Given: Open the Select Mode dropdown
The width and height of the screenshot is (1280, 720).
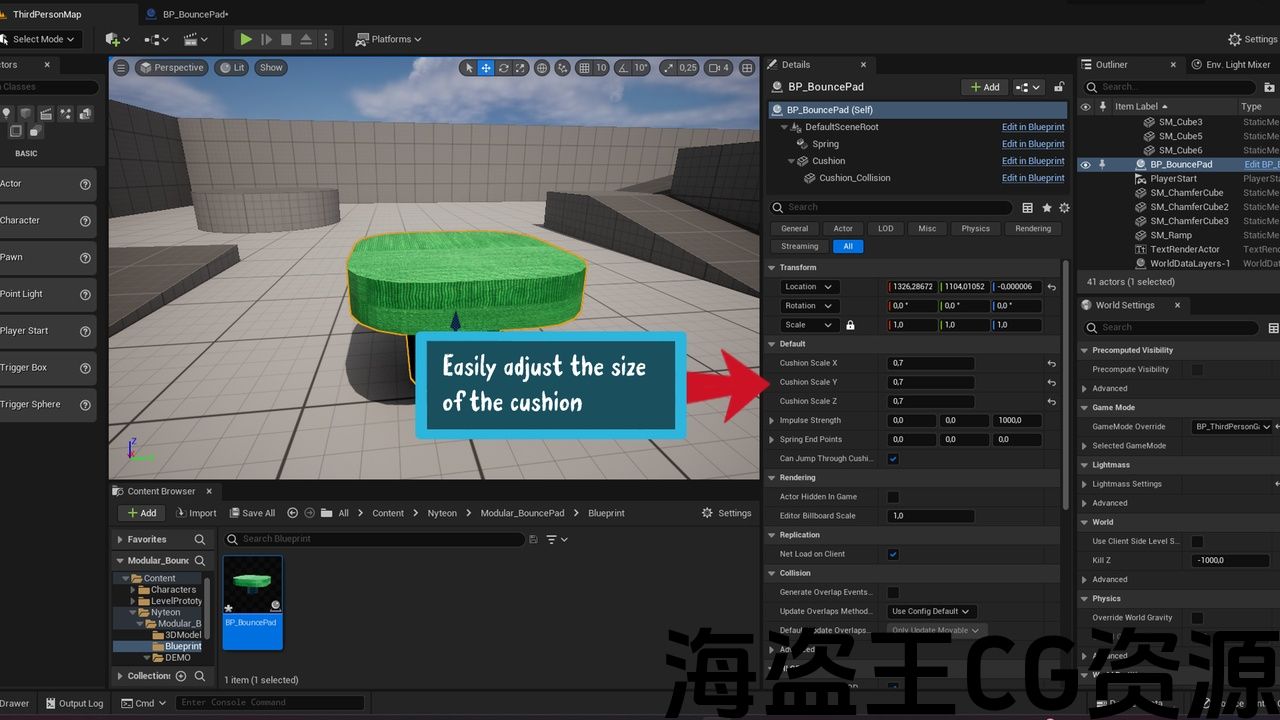Looking at the screenshot, I should pyautogui.click(x=42, y=39).
